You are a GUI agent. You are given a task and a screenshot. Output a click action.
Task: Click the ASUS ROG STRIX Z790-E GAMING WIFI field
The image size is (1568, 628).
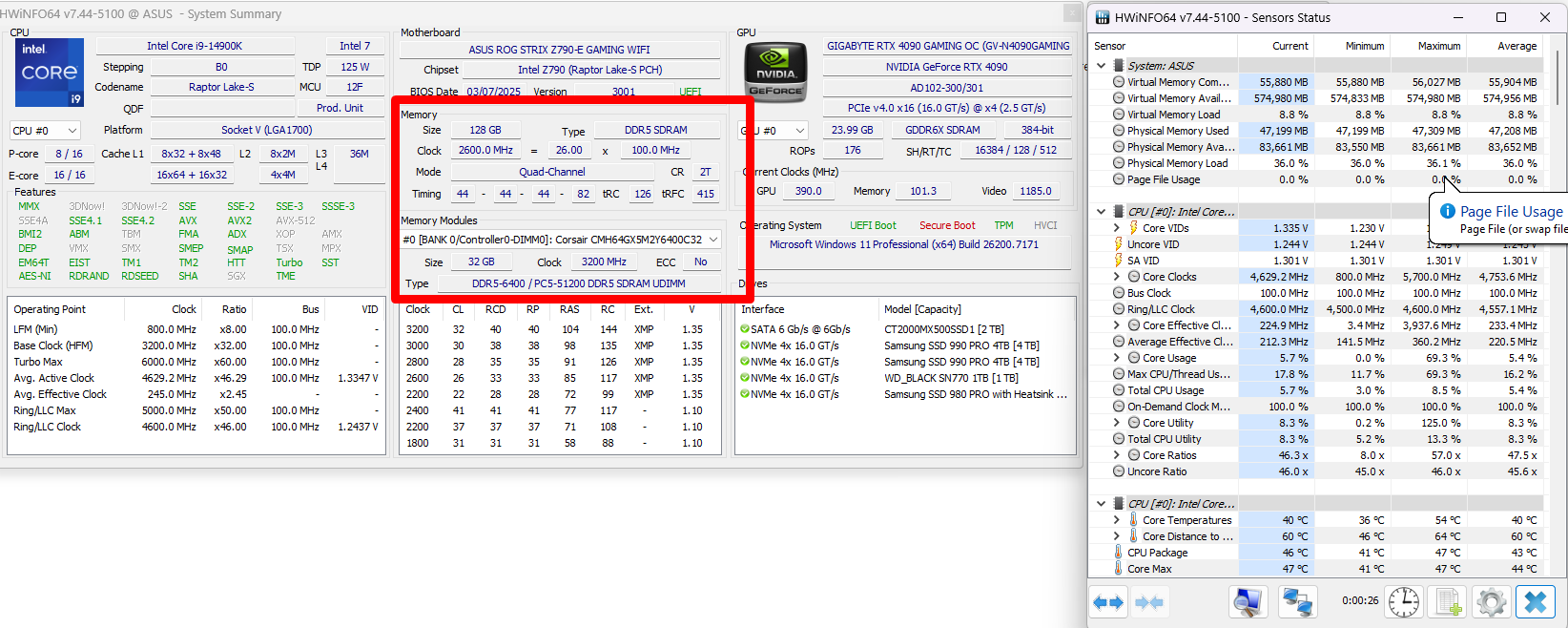click(559, 50)
